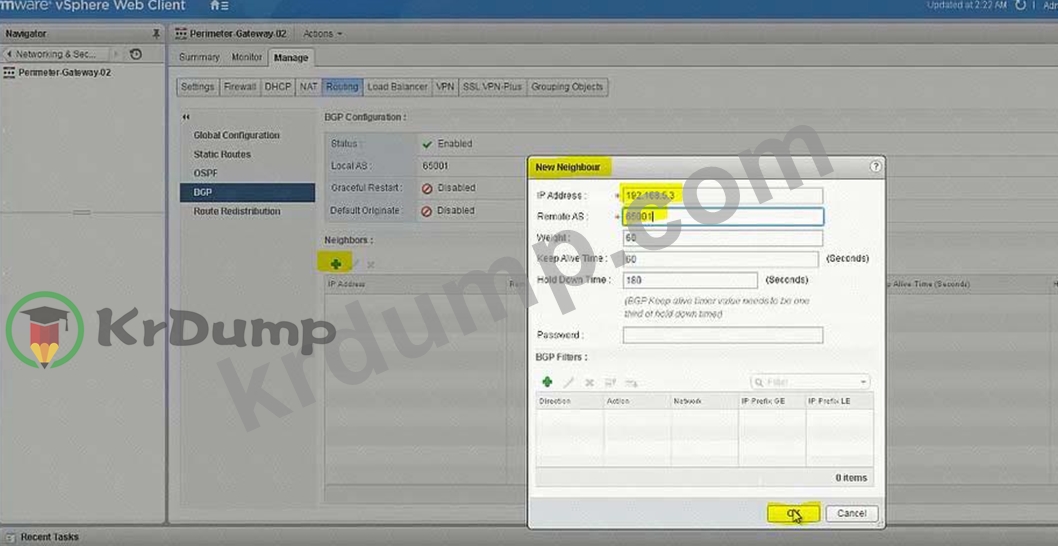The width and height of the screenshot is (1058, 546).
Task: Focus the Keep Alive Time field
Action: click(x=721, y=259)
